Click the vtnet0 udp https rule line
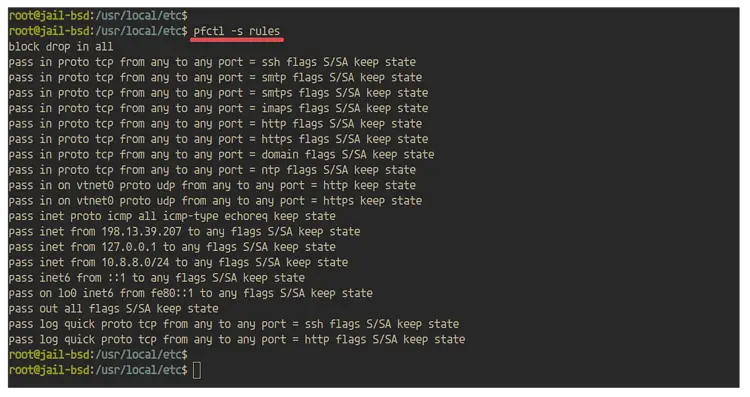Image resolution: width=750 pixels, height=397 pixels. pyautogui.click(x=215, y=201)
